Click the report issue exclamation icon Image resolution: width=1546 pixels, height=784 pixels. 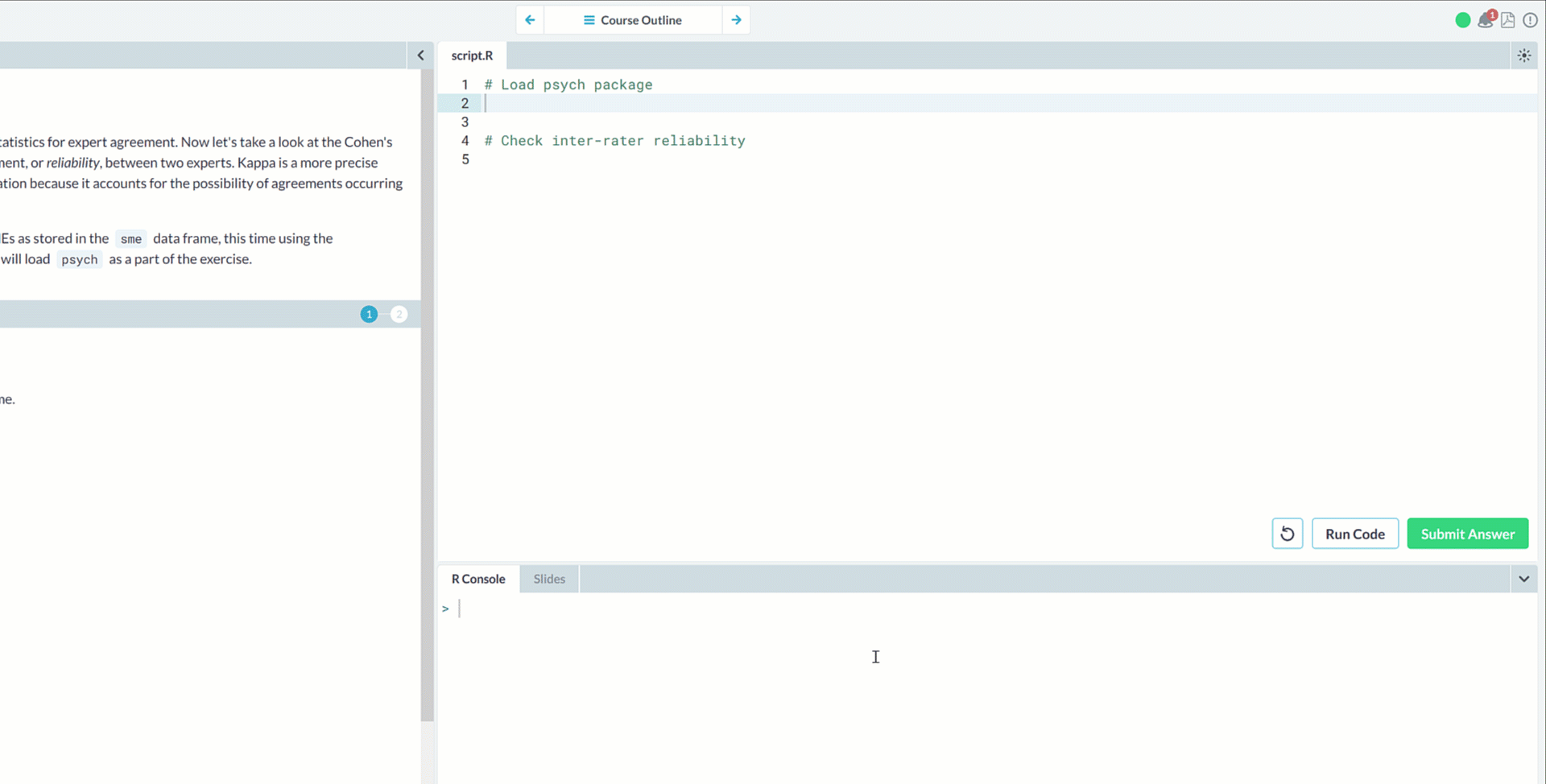[1530, 20]
